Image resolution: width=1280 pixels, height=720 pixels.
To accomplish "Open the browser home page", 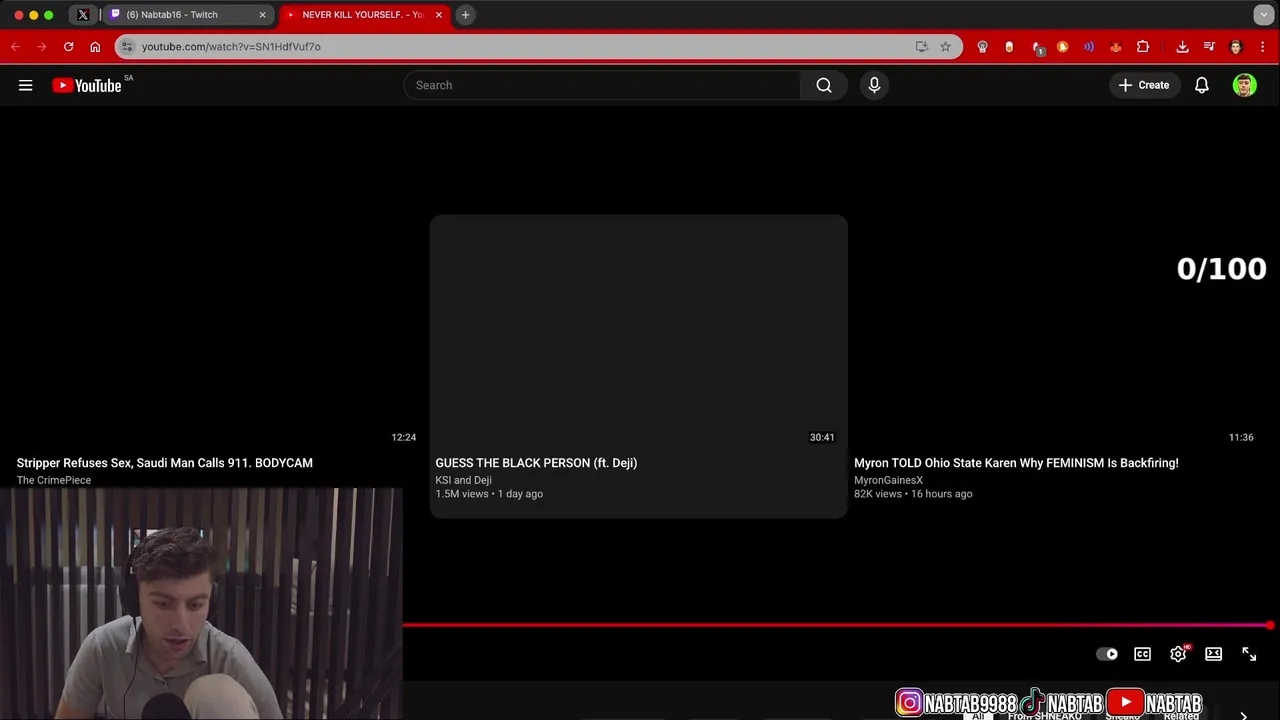I will (x=95, y=47).
